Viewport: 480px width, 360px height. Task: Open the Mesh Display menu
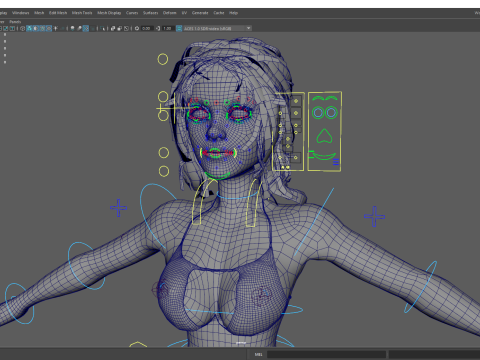109,13
